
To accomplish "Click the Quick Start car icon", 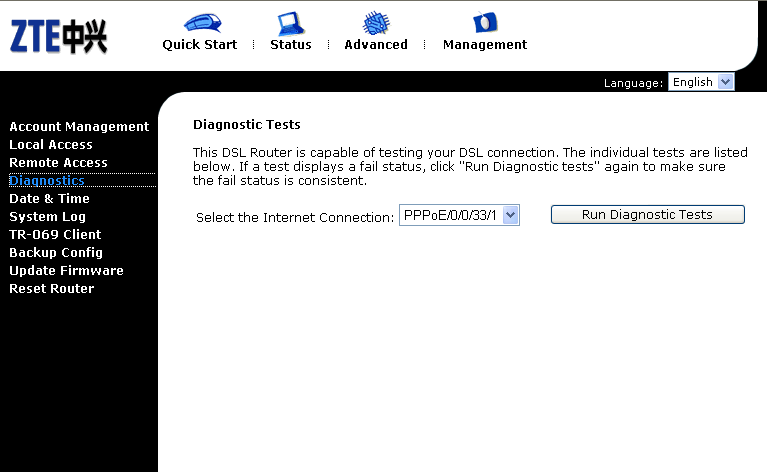I will (x=203, y=22).
